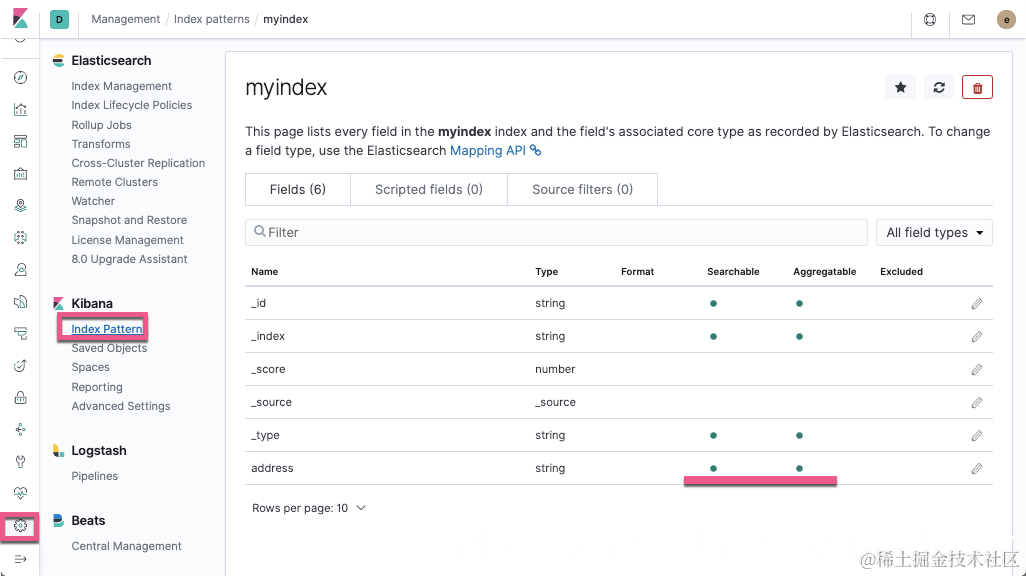The image size is (1026, 576).
Task: Open the user avatar menu
Action: click(1006, 19)
